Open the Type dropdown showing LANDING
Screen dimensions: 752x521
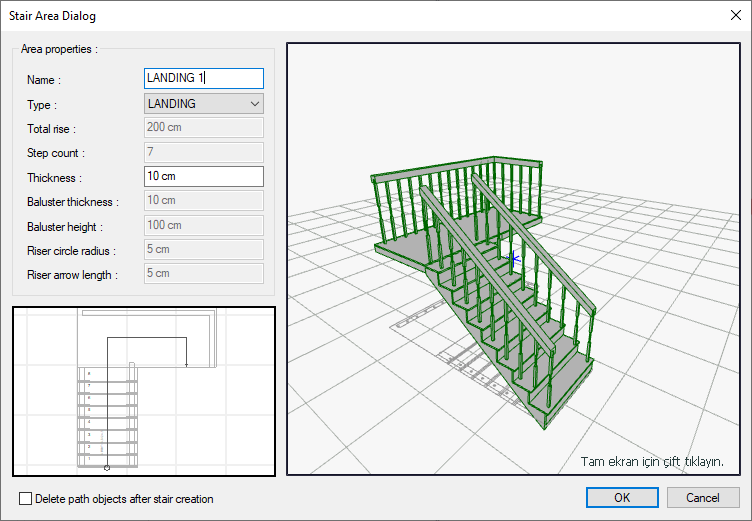[x=203, y=103]
